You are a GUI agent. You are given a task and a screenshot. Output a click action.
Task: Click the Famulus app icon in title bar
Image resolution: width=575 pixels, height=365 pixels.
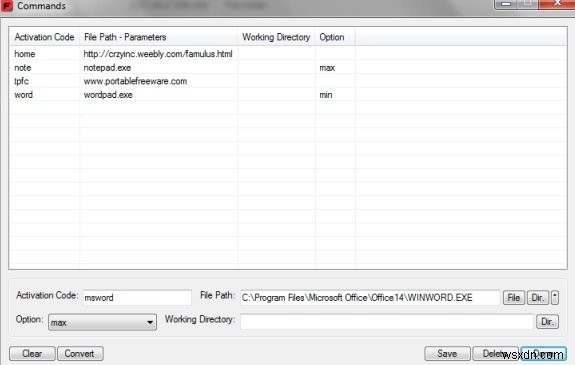pos(7,6)
